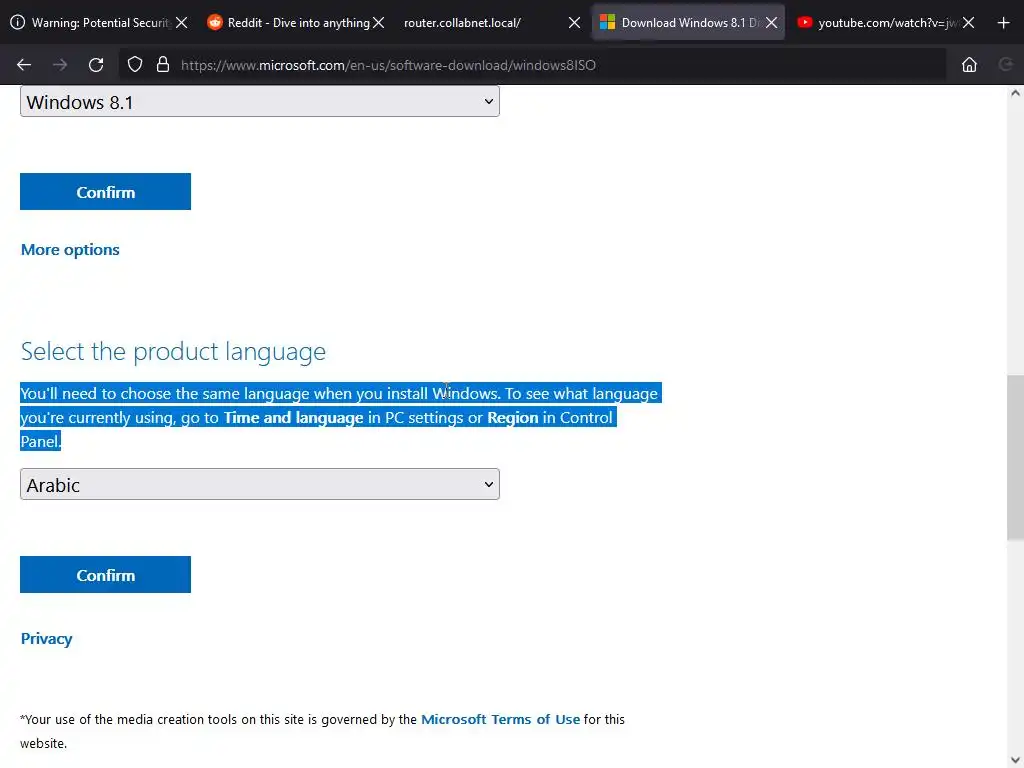Click the Reddit favicon in tab
The image size is (1024, 768).
214,22
